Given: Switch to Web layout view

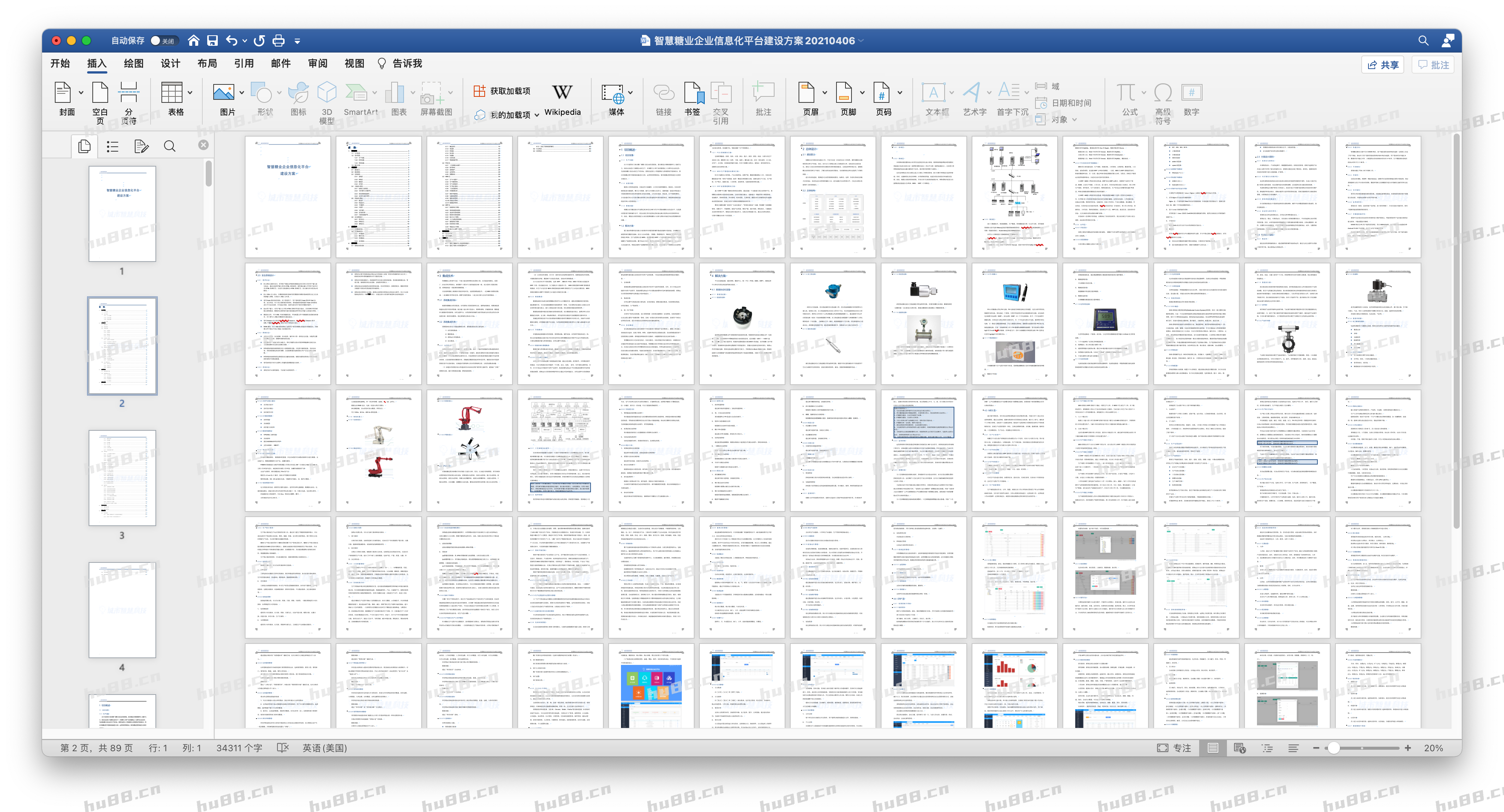Looking at the screenshot, I should (x=1240, y=748).
